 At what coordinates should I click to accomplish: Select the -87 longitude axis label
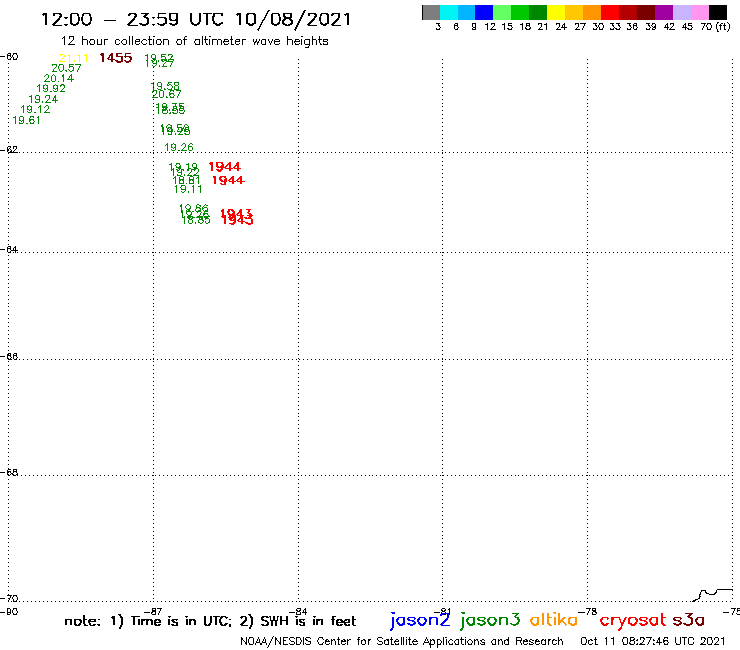pos(153,611)
